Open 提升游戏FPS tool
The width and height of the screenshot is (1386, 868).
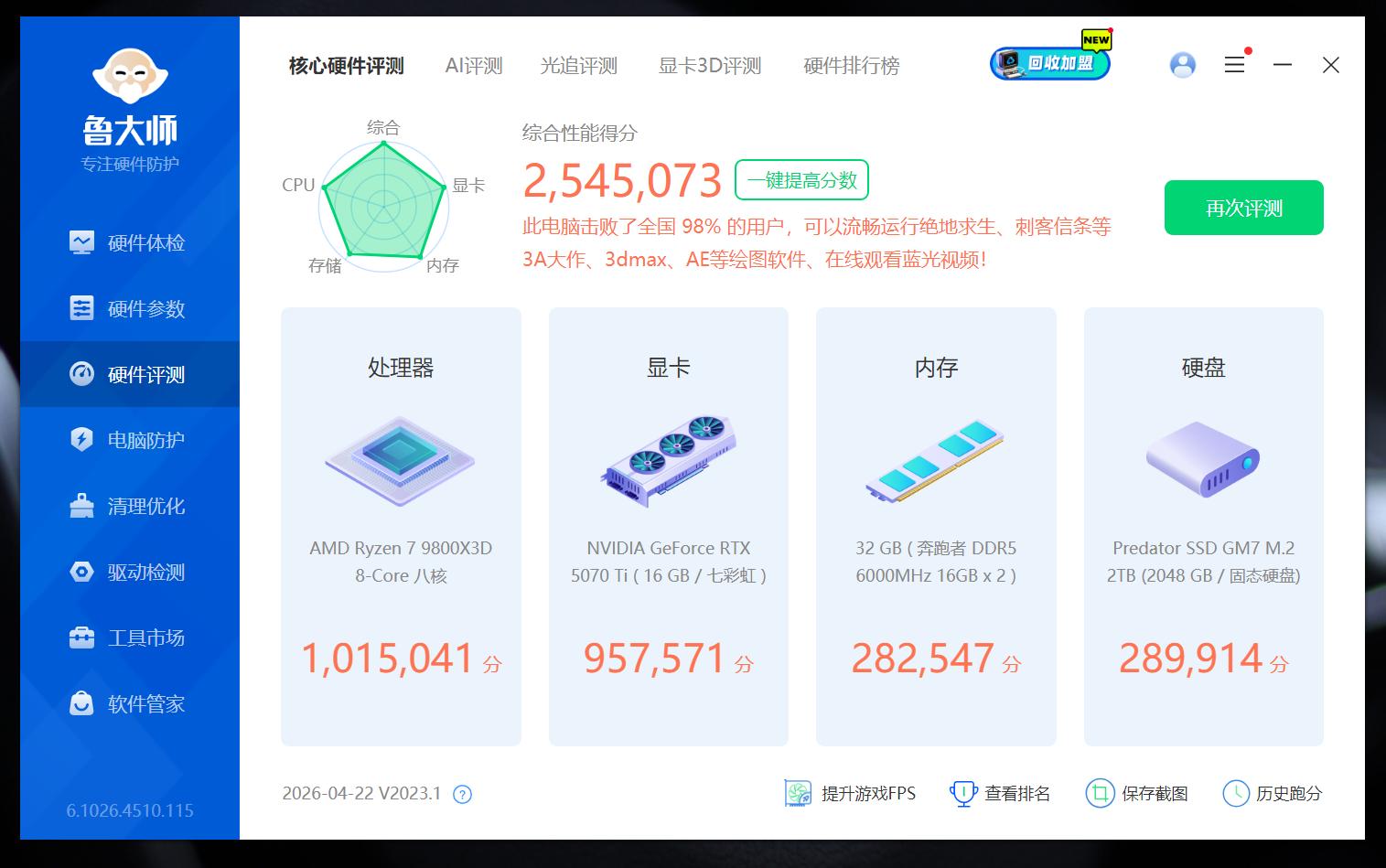(850, 793)
